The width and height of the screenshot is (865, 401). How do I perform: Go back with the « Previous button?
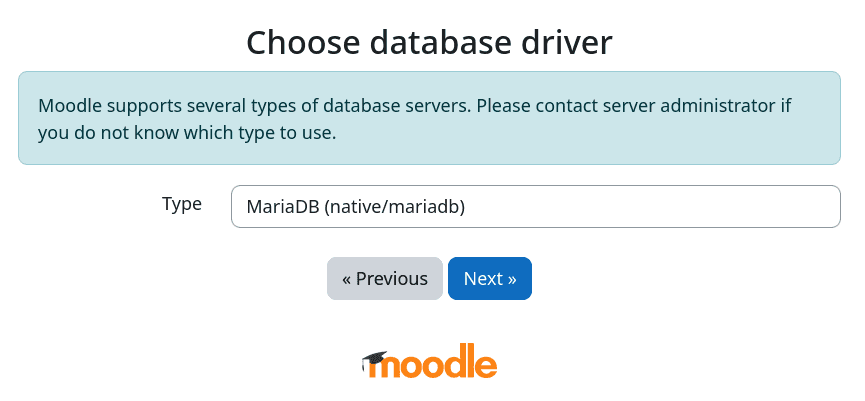pos(384,279)
